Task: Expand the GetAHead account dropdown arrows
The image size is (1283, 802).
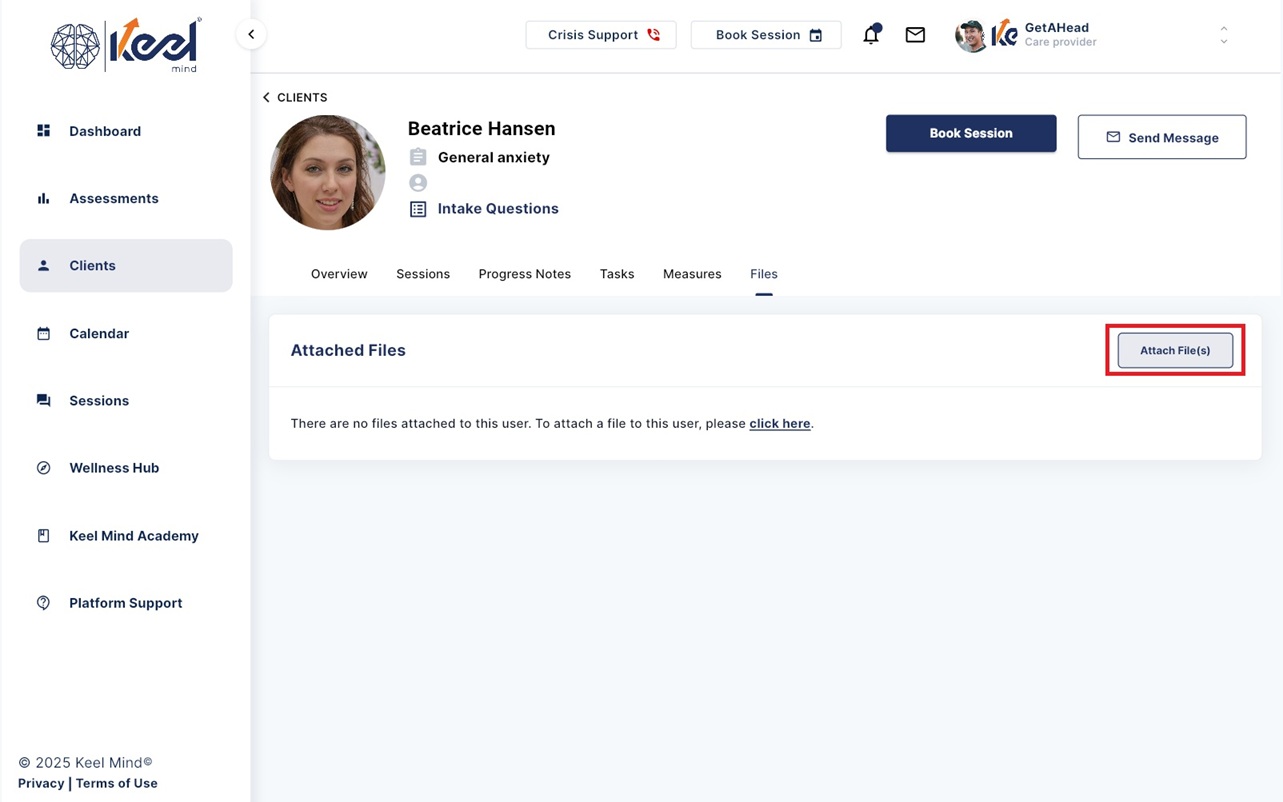Action: [1224, 35]
